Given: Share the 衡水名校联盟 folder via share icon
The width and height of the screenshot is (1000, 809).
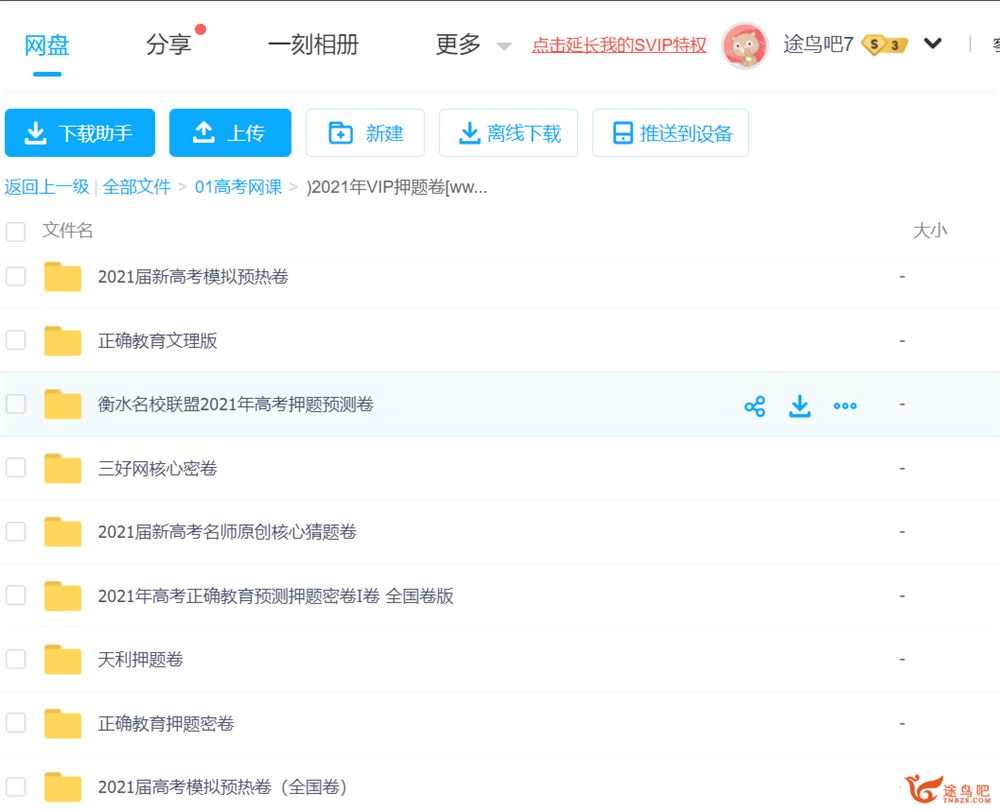Looking at the screenshot, I should tap(754, 406).
